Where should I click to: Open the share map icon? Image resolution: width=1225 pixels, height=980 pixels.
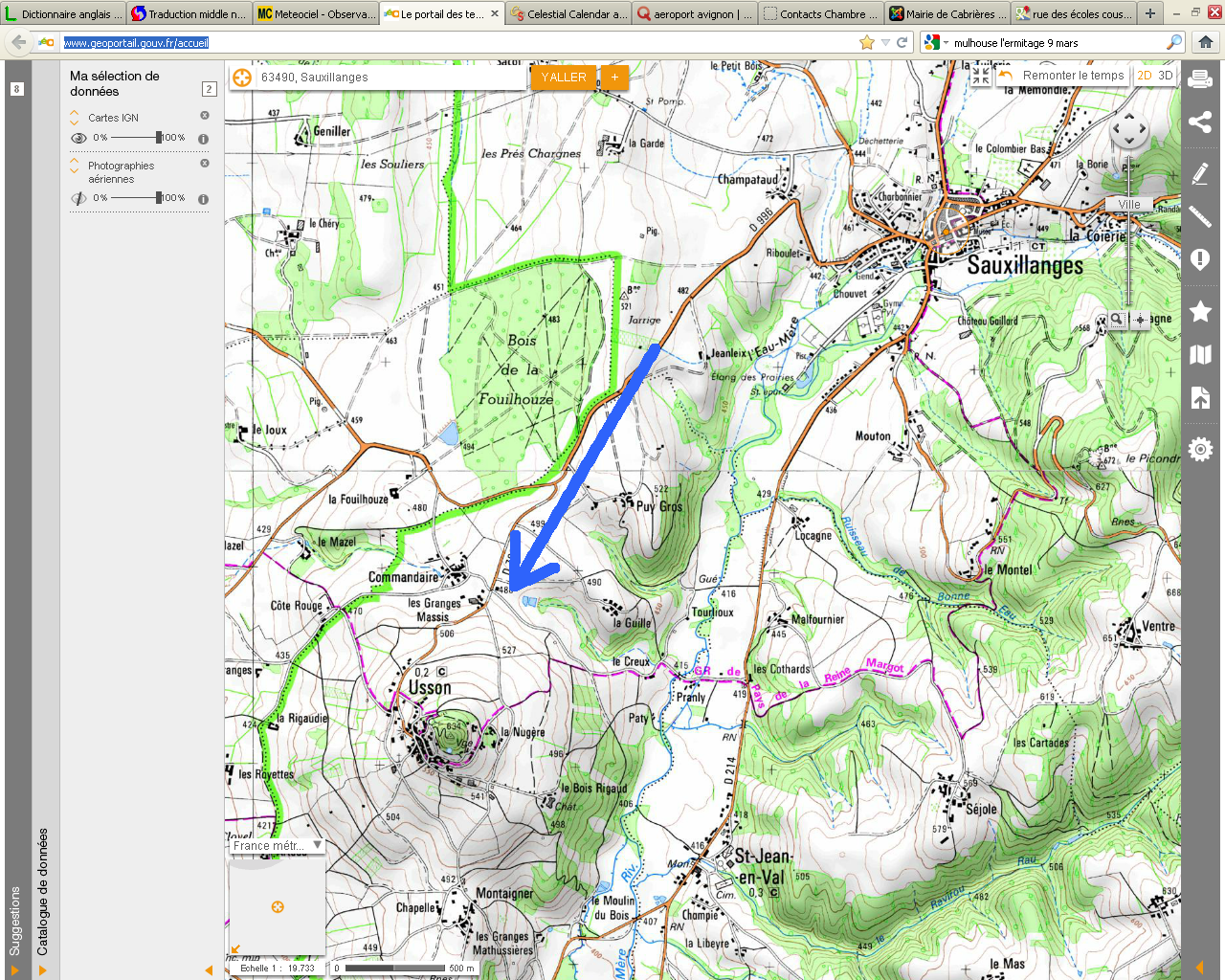click(x=1200, y=122)
